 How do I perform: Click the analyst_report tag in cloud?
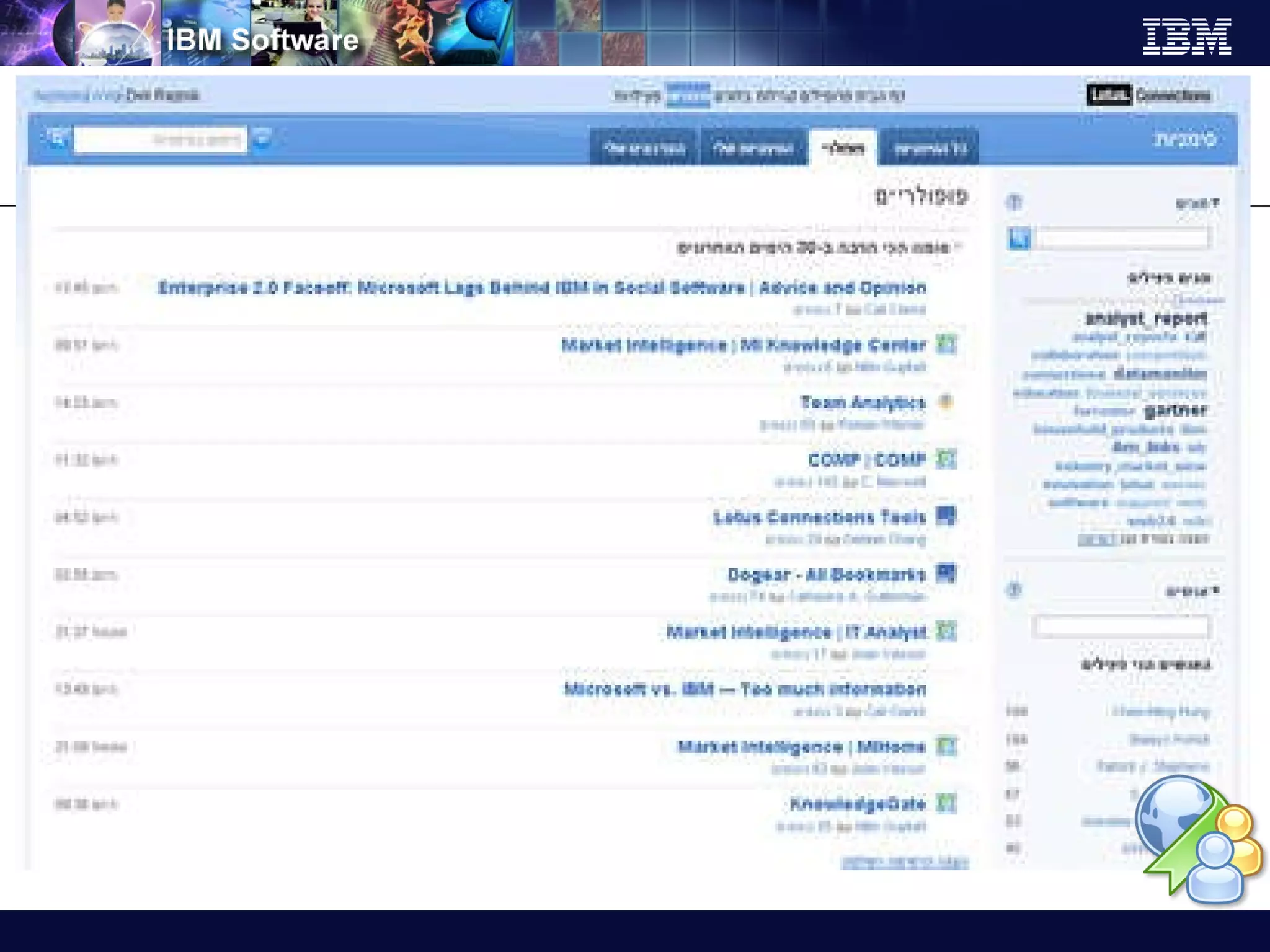click(x=1146, y=319)
